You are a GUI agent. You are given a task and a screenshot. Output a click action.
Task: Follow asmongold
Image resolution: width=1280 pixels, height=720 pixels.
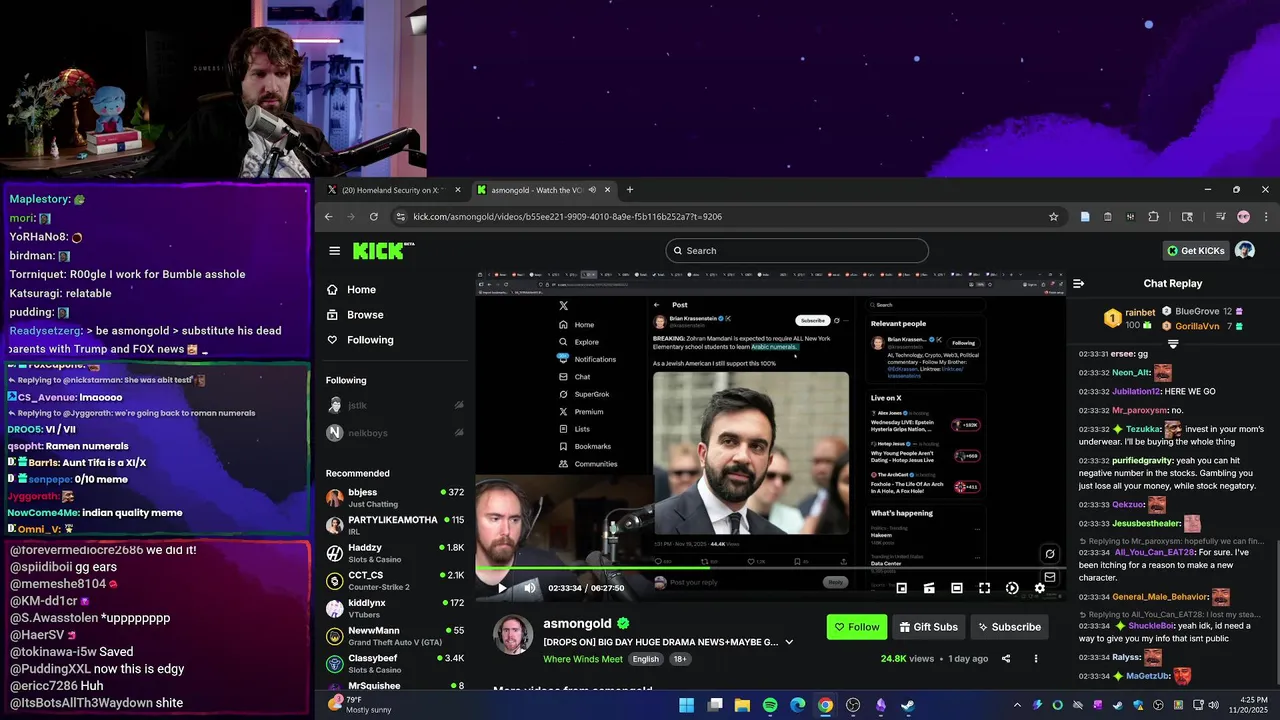tap(857, 627)
